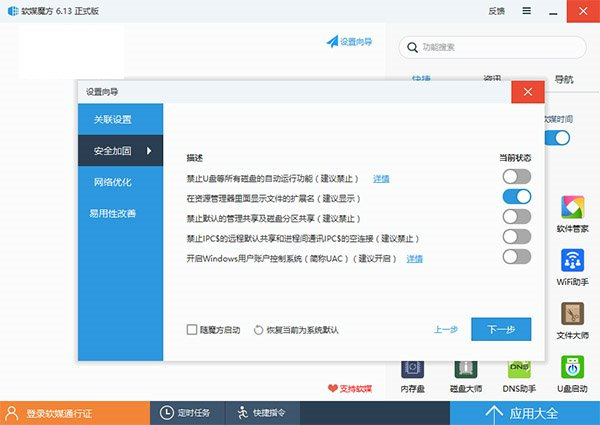
Task: Open the U盘启动 tool
Action: click(x=572, y=371)
